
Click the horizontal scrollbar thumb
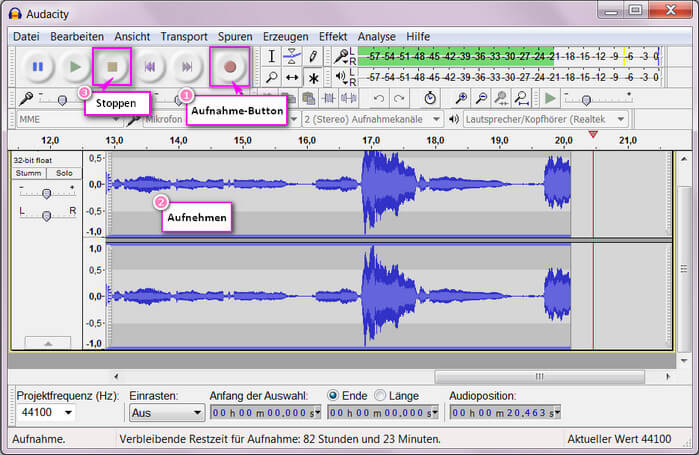(539, 377)
